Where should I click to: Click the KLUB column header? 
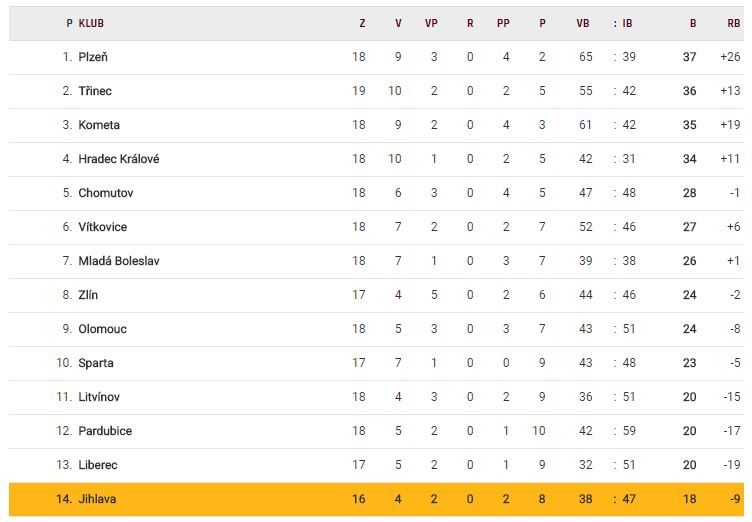coord(91,23)
